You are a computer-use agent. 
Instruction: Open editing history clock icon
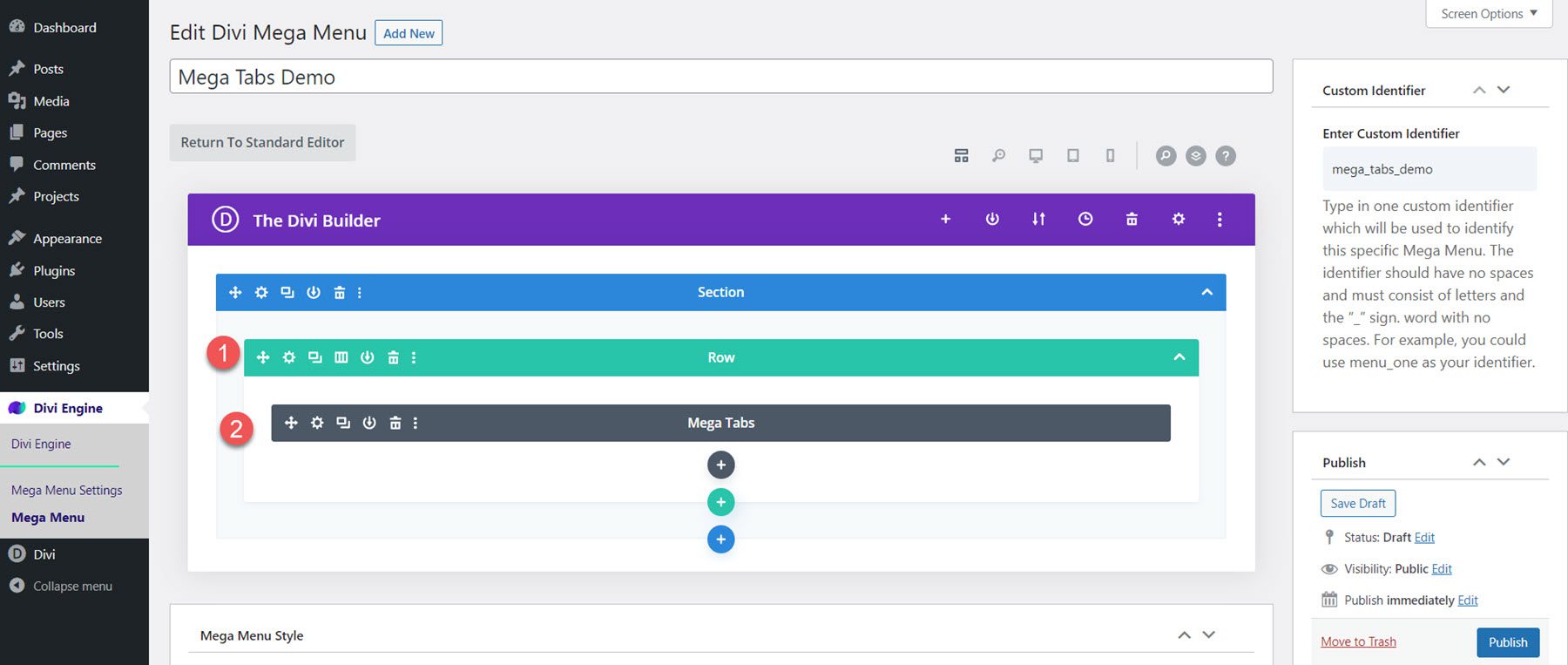[1085, 220]
